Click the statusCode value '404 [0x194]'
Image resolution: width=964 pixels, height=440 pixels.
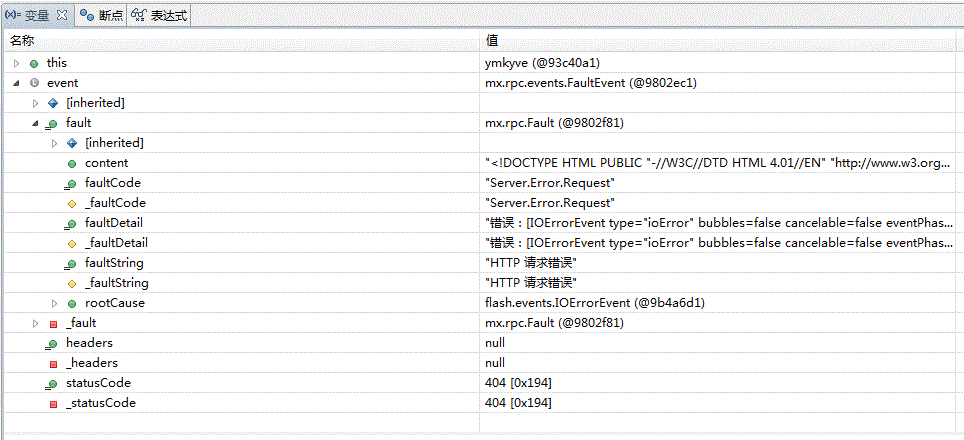pyautogui.click(x=518, y=383)
